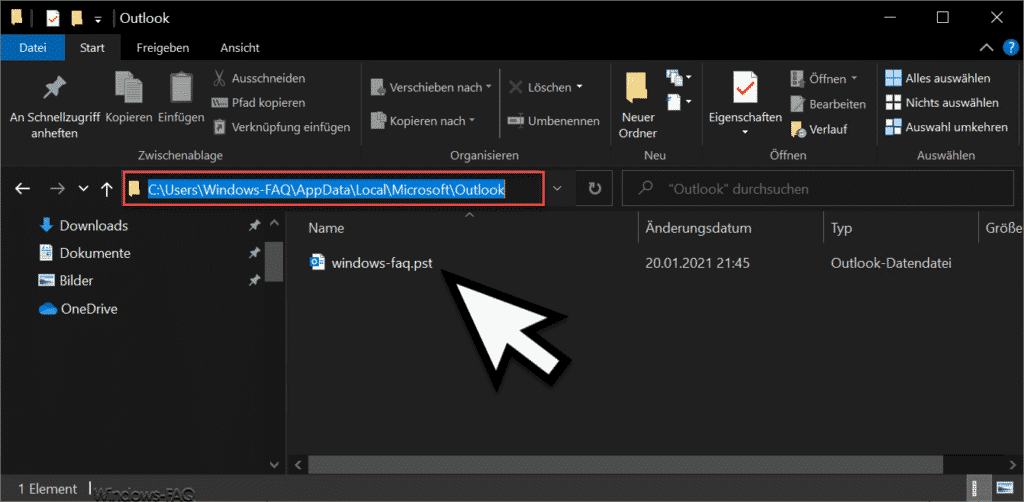Open the Einfacher Zugriff dropdown
Screen dimensions: 1024x502
click(x=679, y=102)
